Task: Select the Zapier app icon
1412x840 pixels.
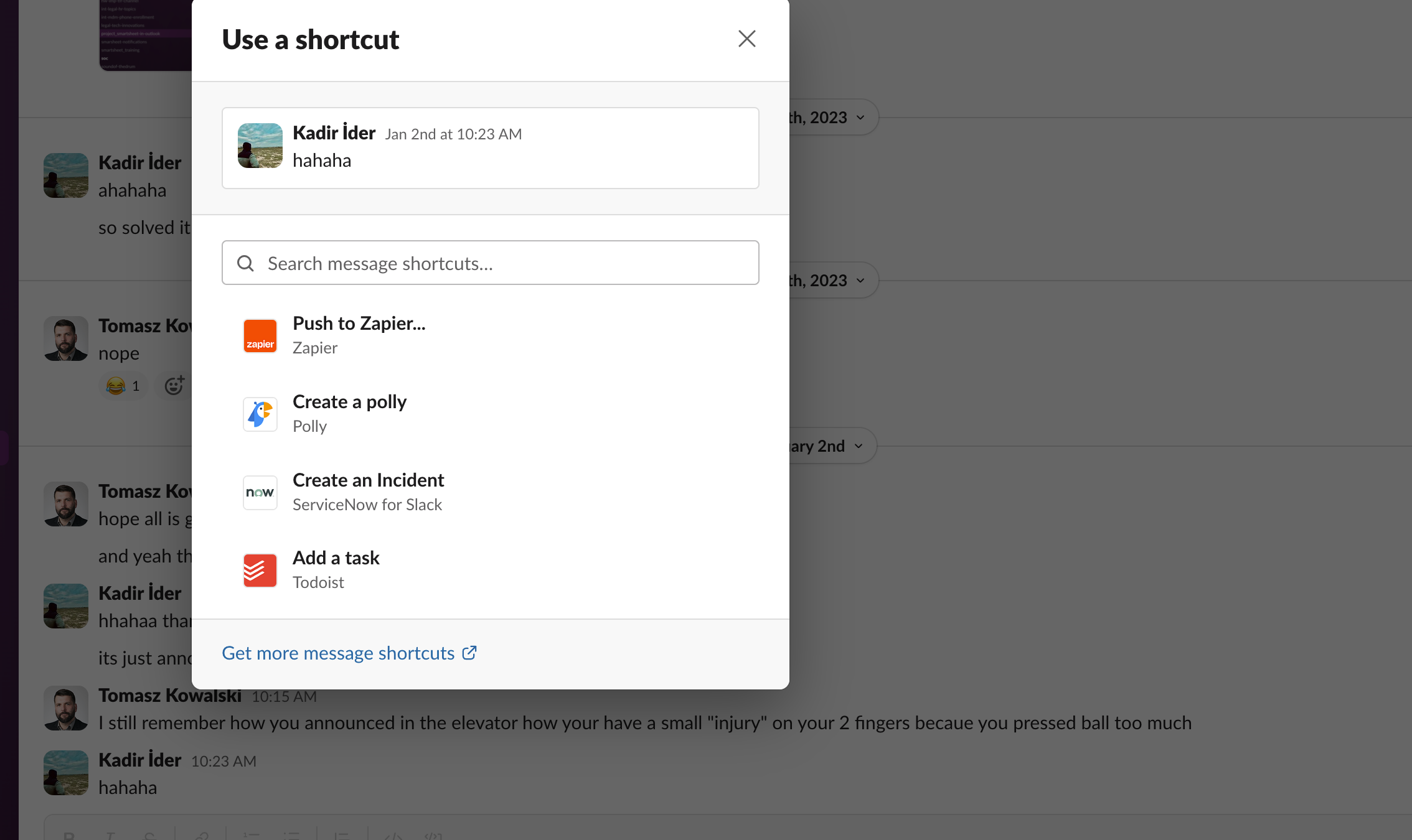Action: (x=260, y=336)
